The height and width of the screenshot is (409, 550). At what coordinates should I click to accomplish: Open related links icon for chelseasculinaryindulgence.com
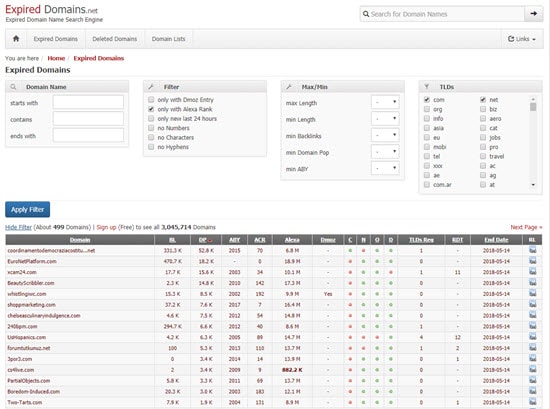[x=532, y=315]
